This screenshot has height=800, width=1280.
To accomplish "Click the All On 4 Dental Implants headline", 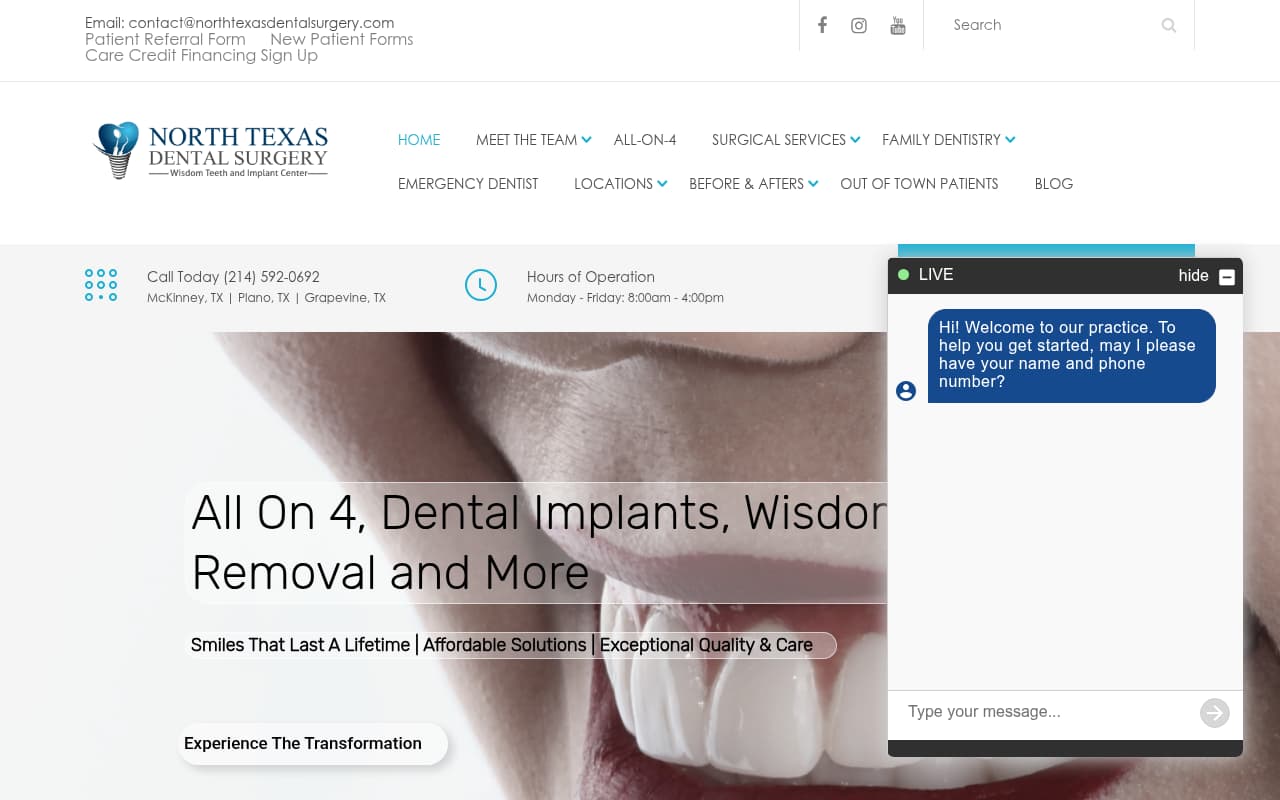I will click(x=538, y=543).
